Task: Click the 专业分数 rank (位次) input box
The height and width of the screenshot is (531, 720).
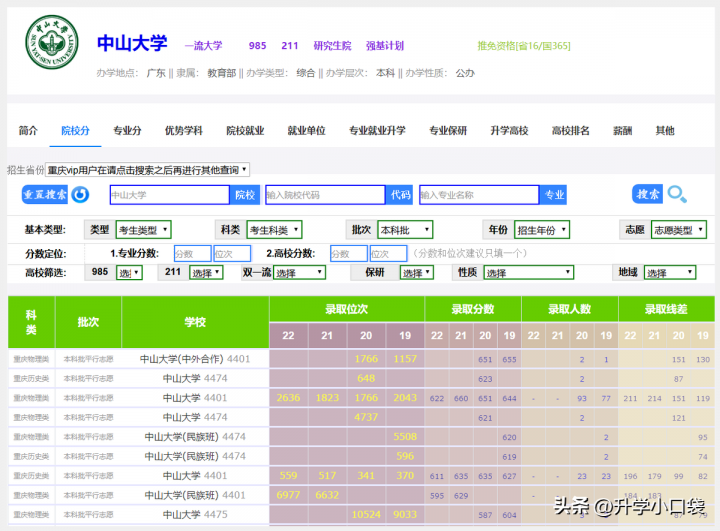Action: click(x=232, y=254)
